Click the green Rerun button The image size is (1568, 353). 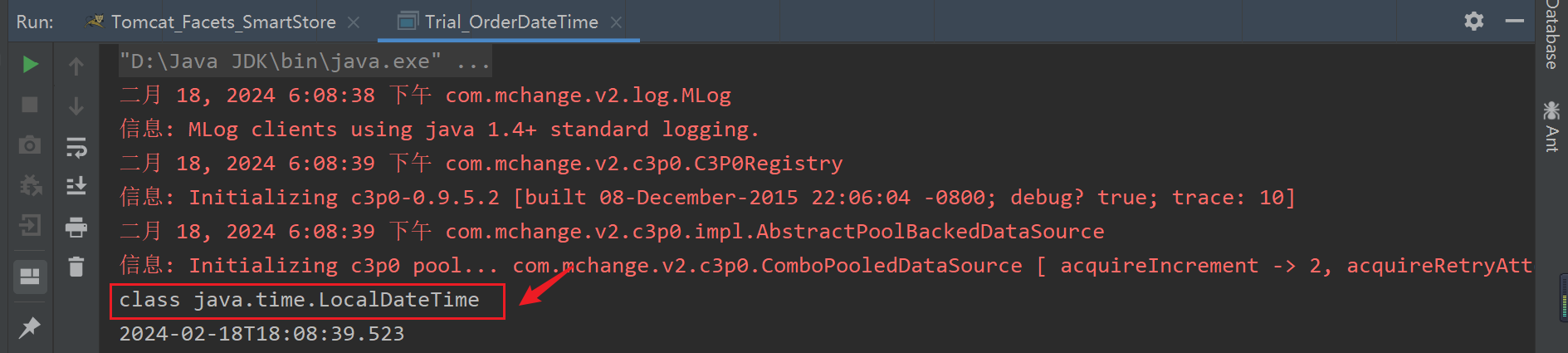point(30,65)
